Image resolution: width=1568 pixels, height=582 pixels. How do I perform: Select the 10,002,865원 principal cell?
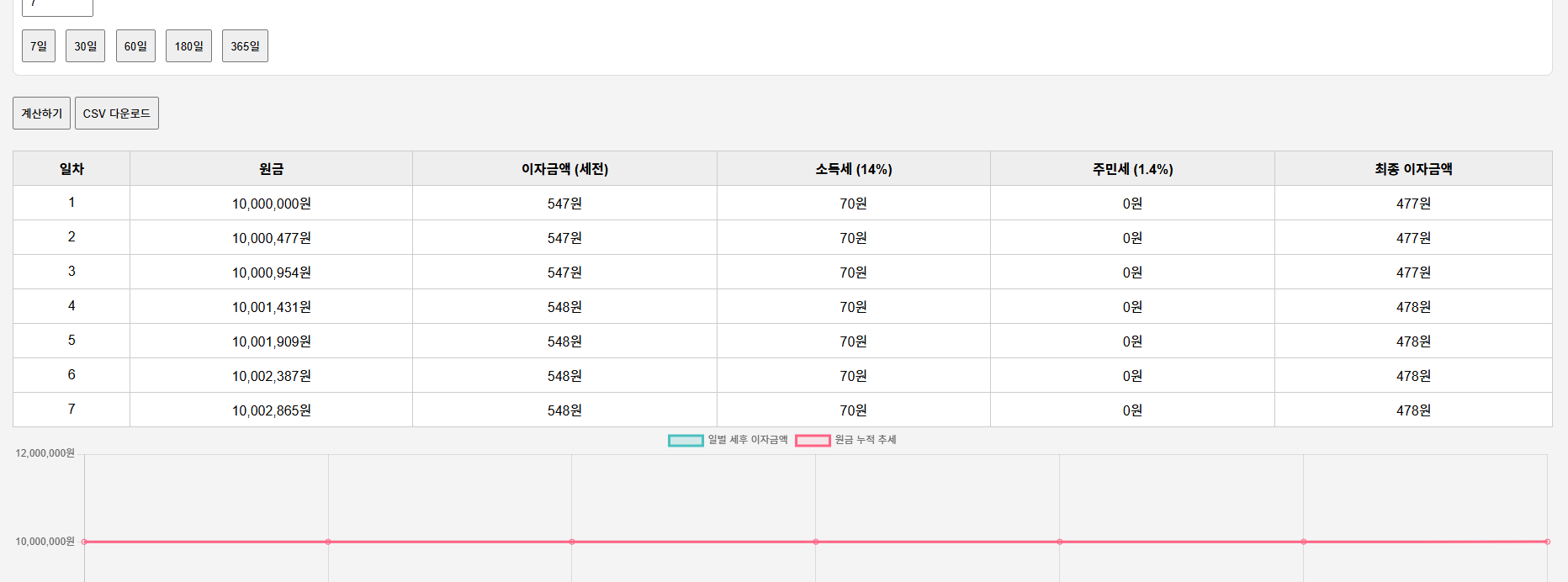coord(271,410)
